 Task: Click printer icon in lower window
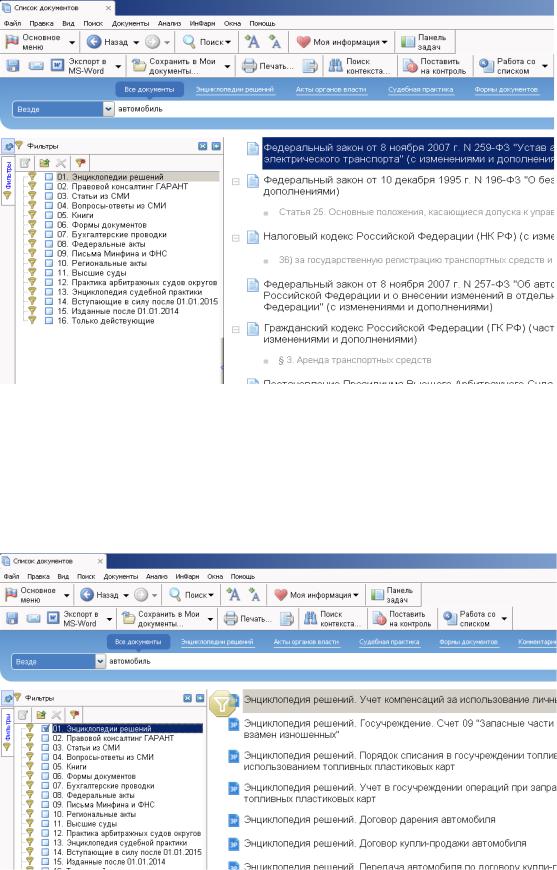point(231,618)
